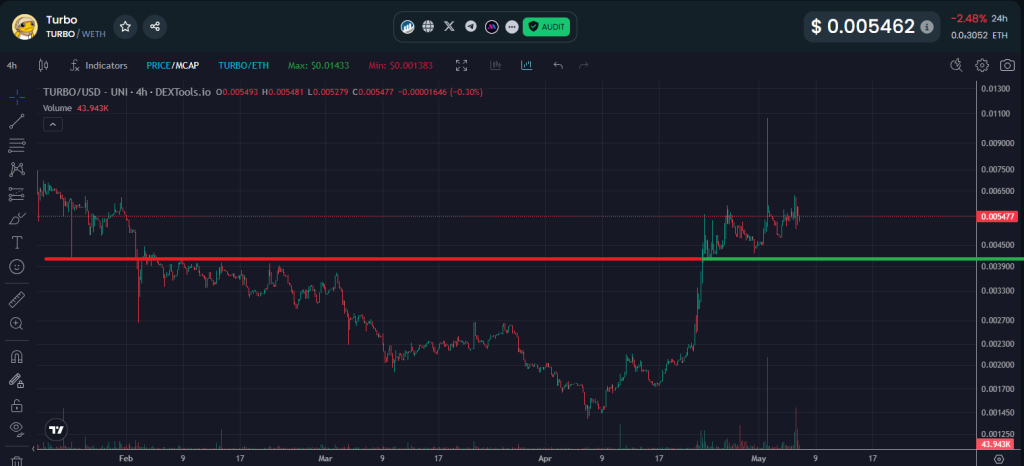Click the price info icon

click(x=926, y=27)
